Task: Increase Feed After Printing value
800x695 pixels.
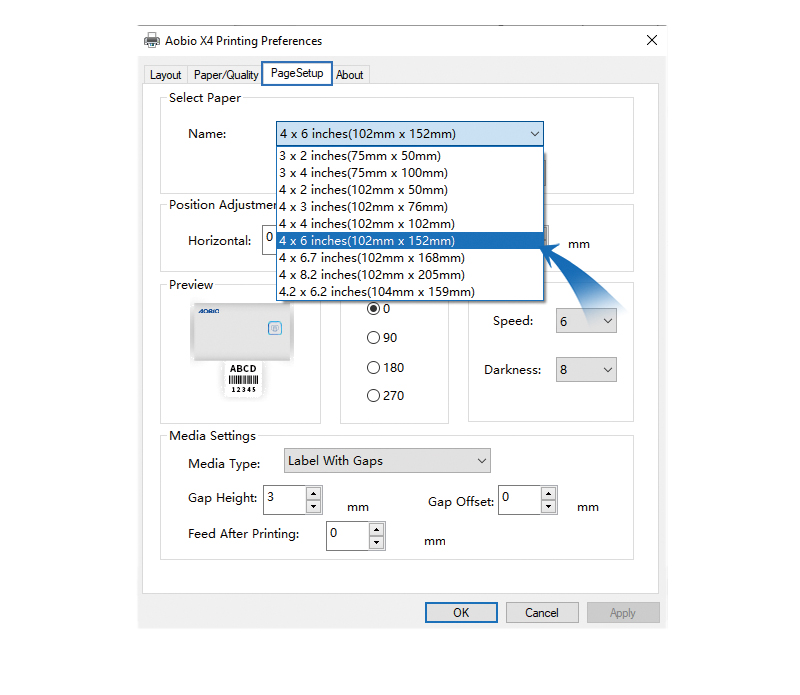Action: pos(377,529)
